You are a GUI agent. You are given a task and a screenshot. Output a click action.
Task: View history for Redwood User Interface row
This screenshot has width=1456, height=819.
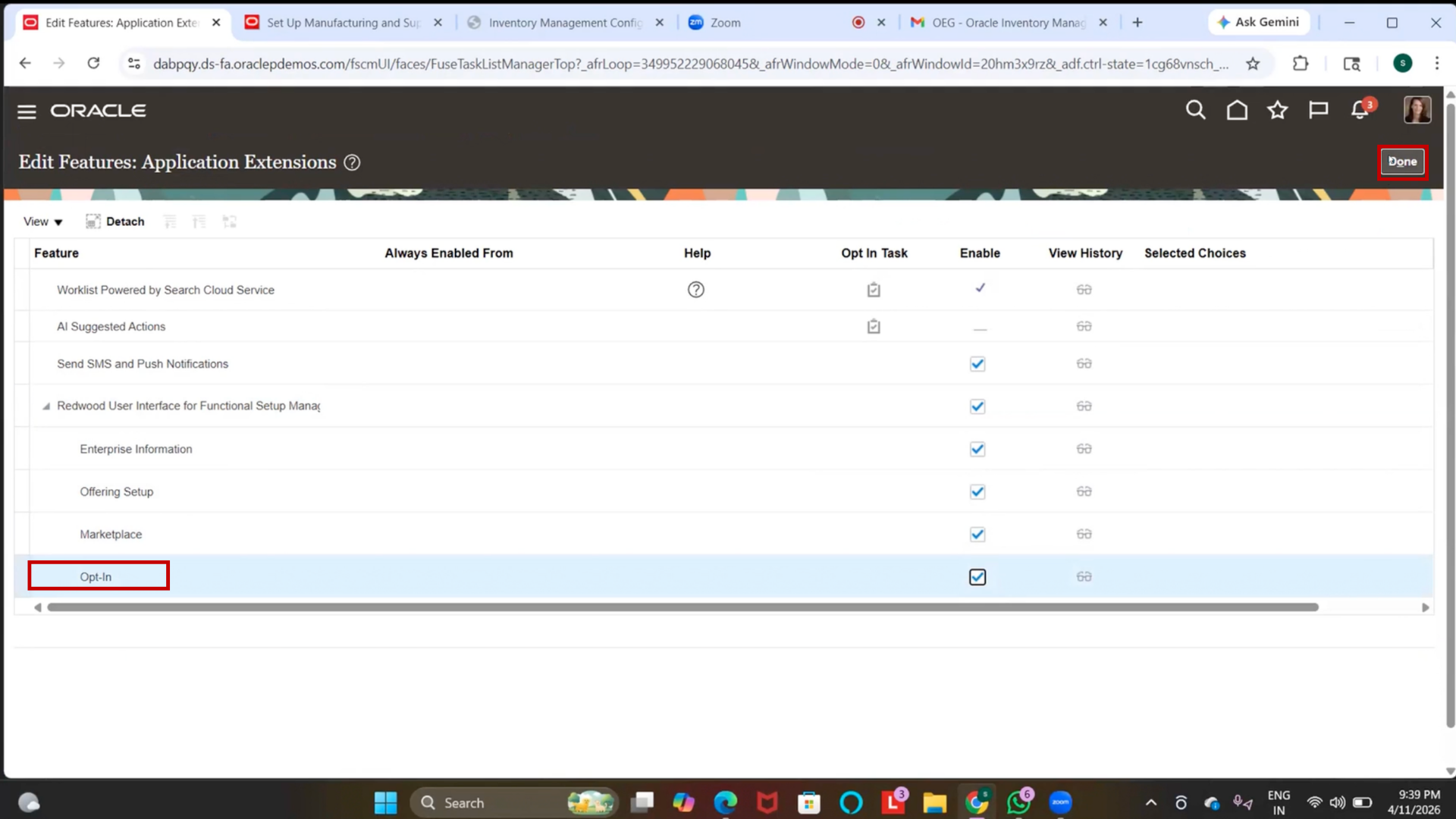pyautogui.click(x=1084, y=406)
